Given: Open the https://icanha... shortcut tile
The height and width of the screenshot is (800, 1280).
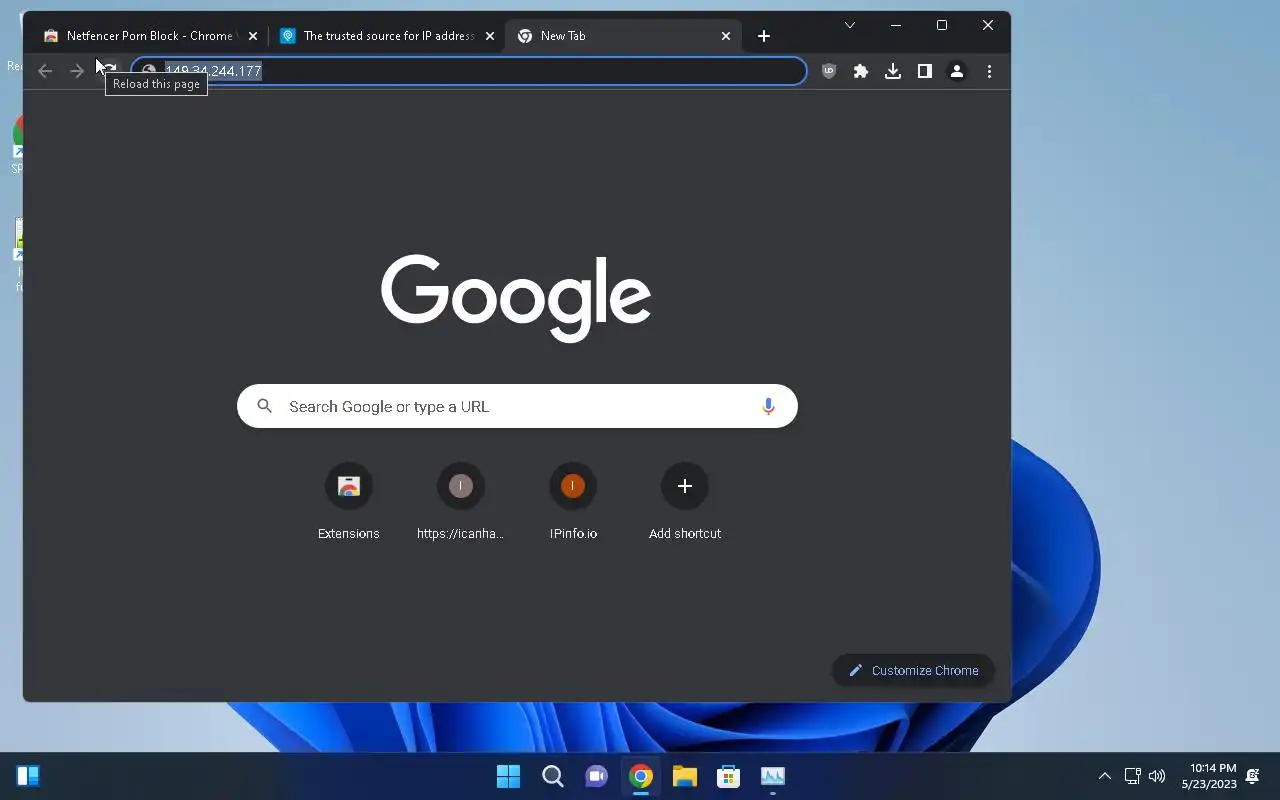Looking at the screenshot, I should pyautogui.click(x=461, y=501).
